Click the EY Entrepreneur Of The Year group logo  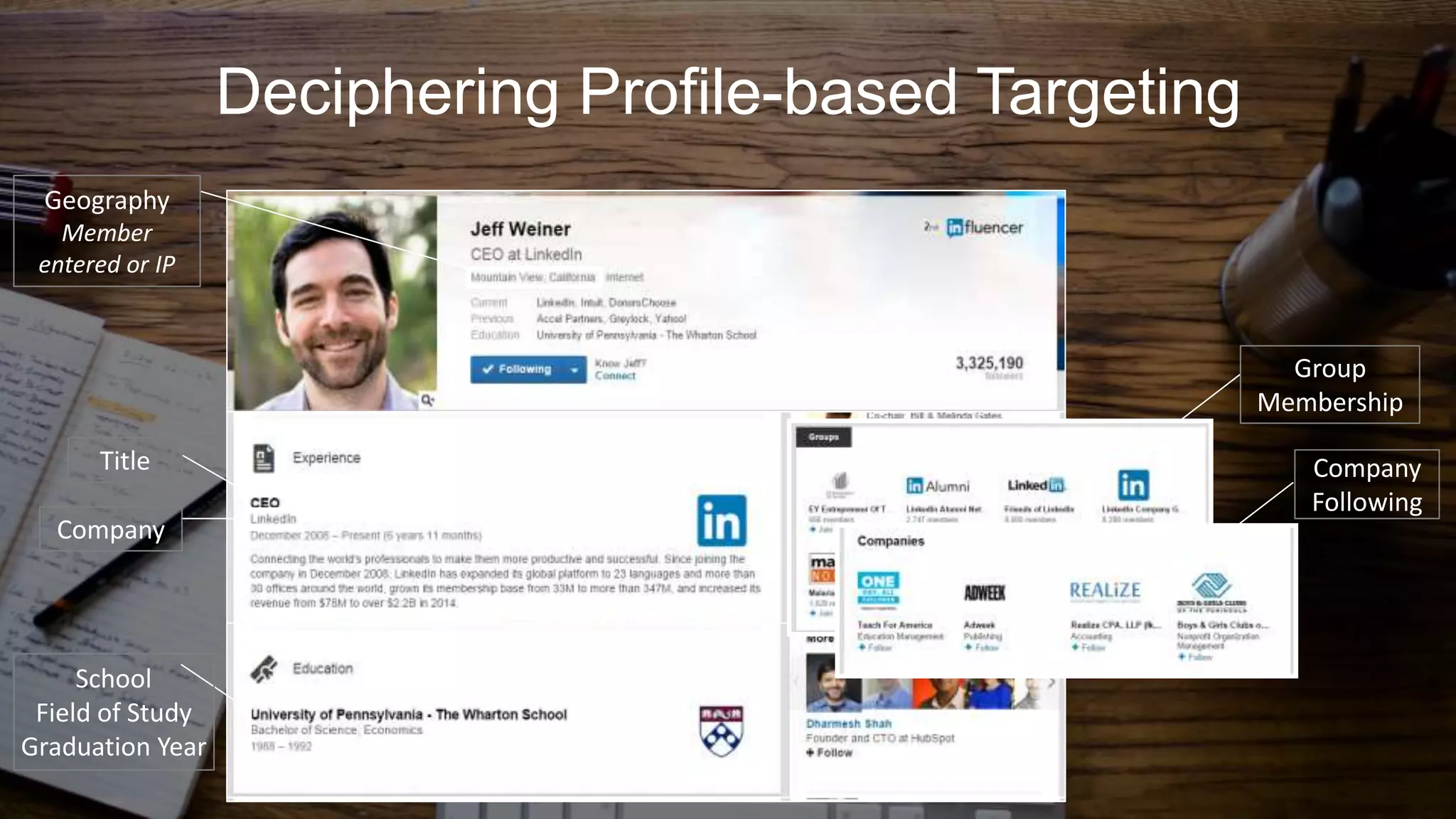click(x=840, y=485)
